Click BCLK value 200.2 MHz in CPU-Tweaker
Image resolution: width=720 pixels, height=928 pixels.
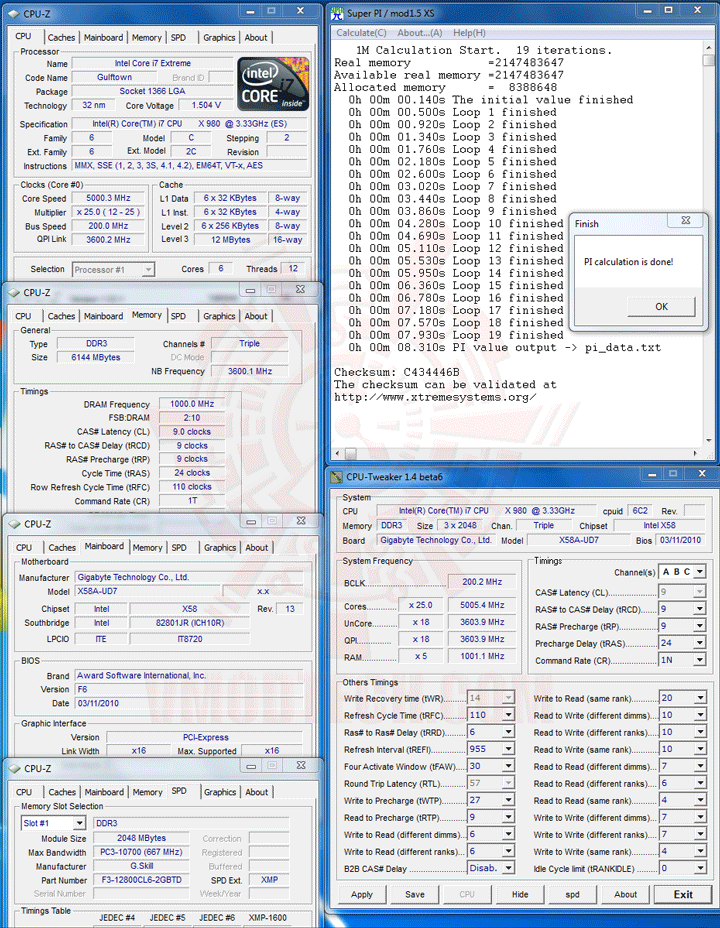tap(482, 582)
